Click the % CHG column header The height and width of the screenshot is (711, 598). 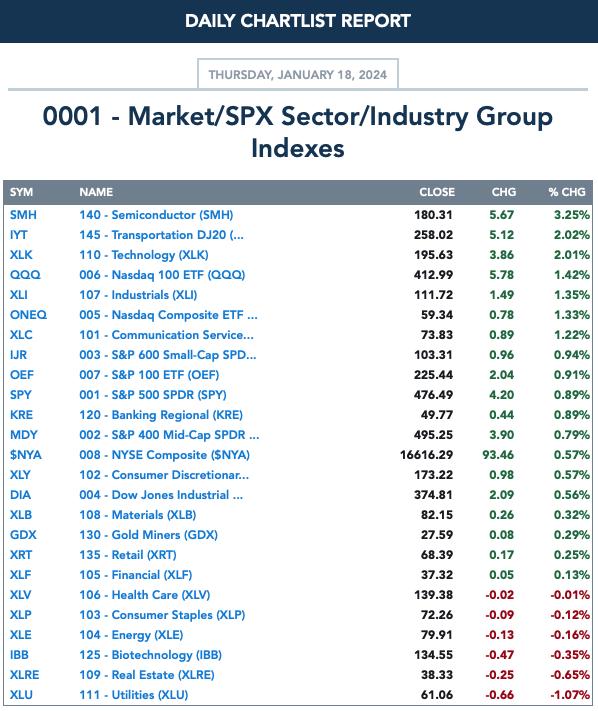[567, 192]
